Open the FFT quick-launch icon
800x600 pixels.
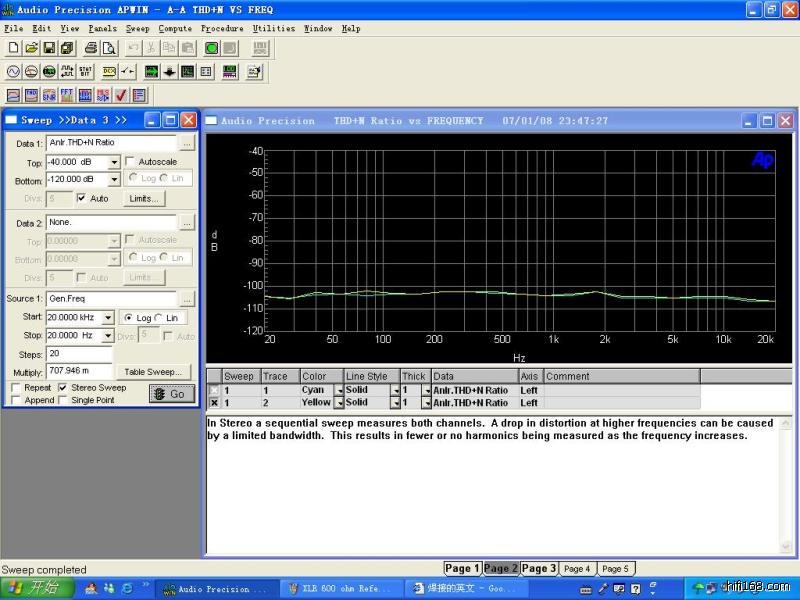pos(68,96)
